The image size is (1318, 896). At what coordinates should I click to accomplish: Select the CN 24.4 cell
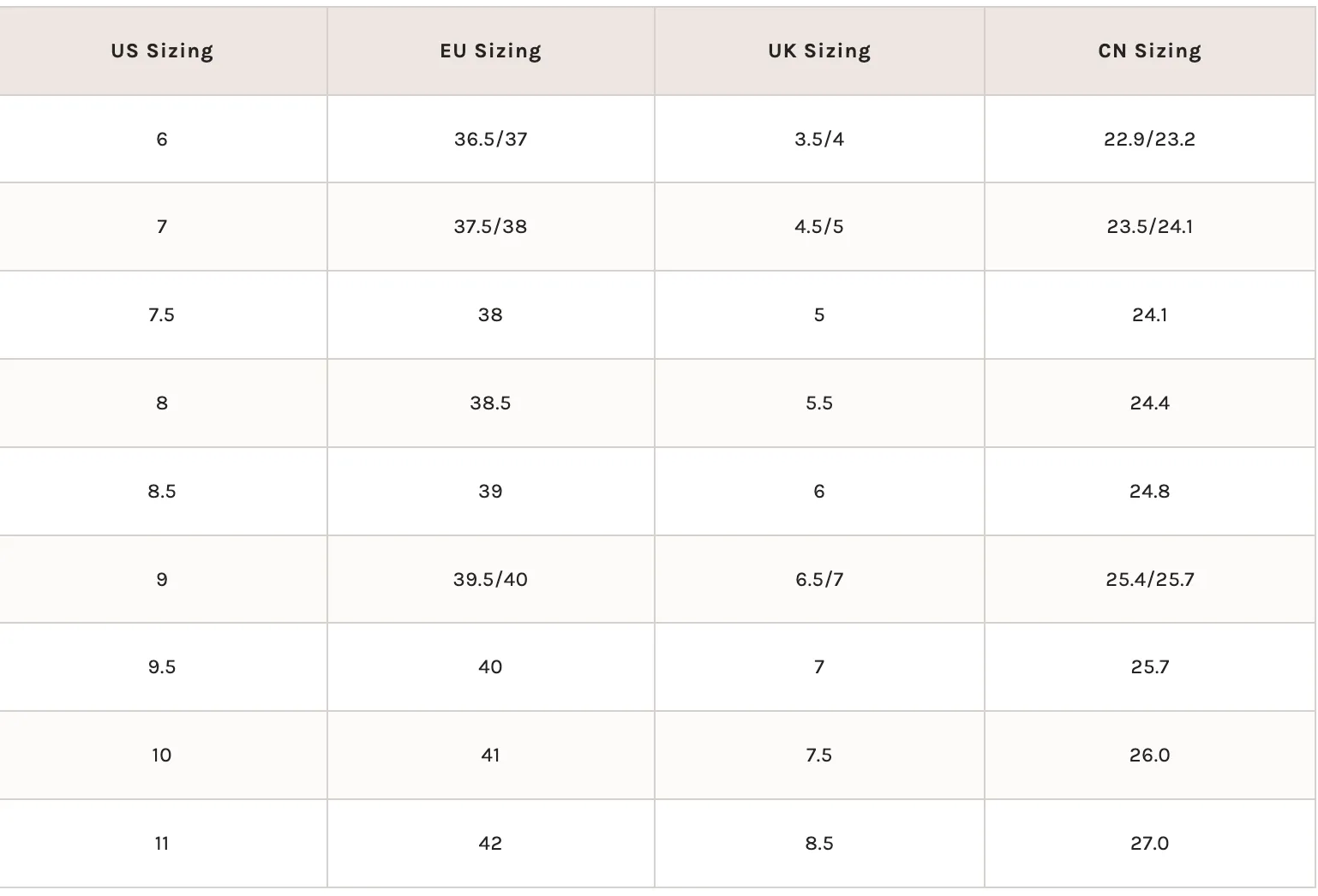1150,403
